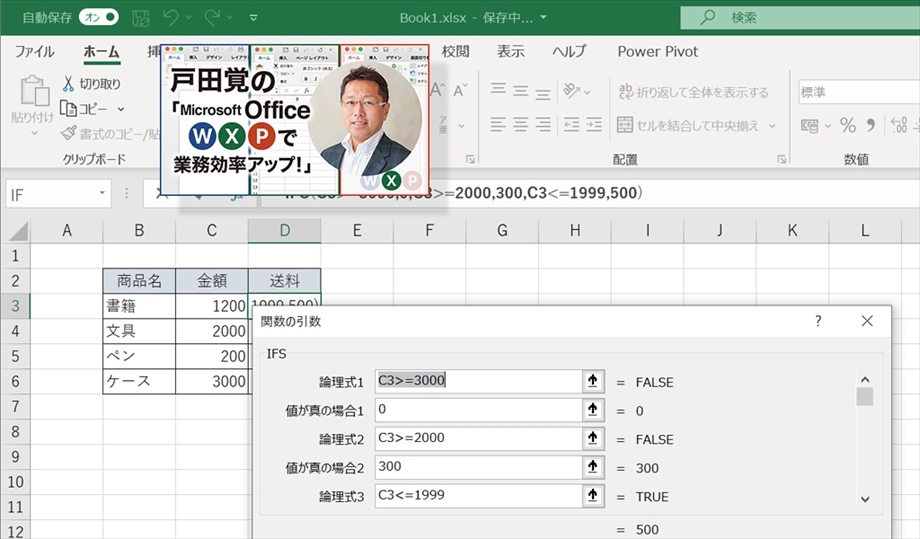Image resolution: width=920 pixels, height=539 pixels.
Task: Select cell with 書籍
Action: pyautogui.click(x=139, y=306)
